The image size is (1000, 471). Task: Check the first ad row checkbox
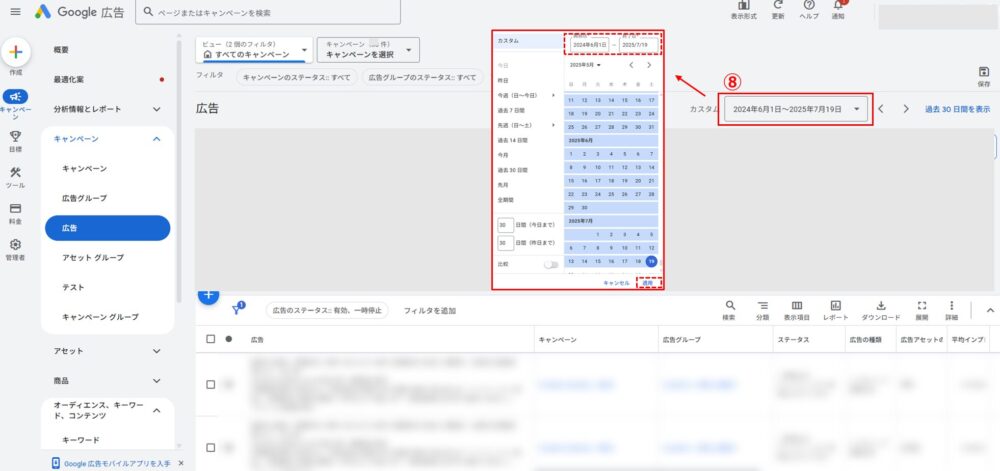click(x=210, y=384)
